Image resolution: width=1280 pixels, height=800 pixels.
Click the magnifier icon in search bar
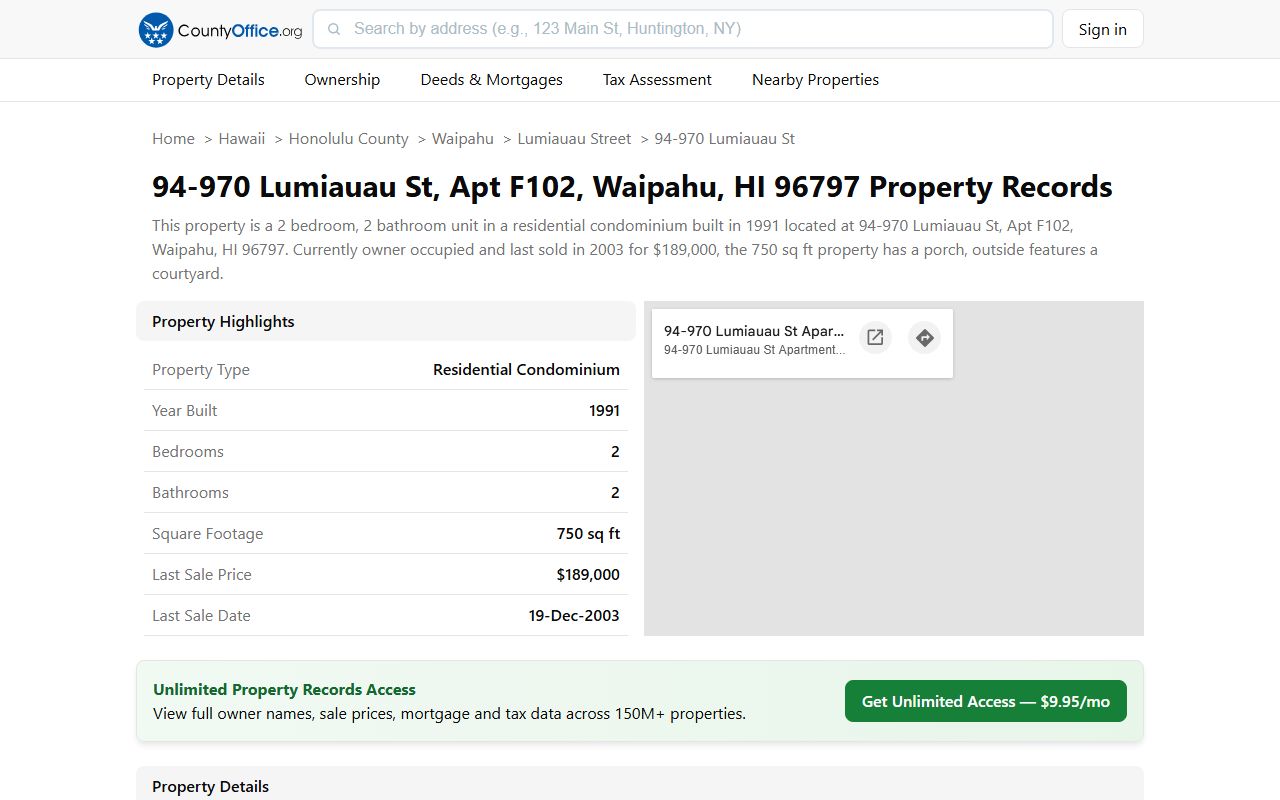[x=334, y=29]
